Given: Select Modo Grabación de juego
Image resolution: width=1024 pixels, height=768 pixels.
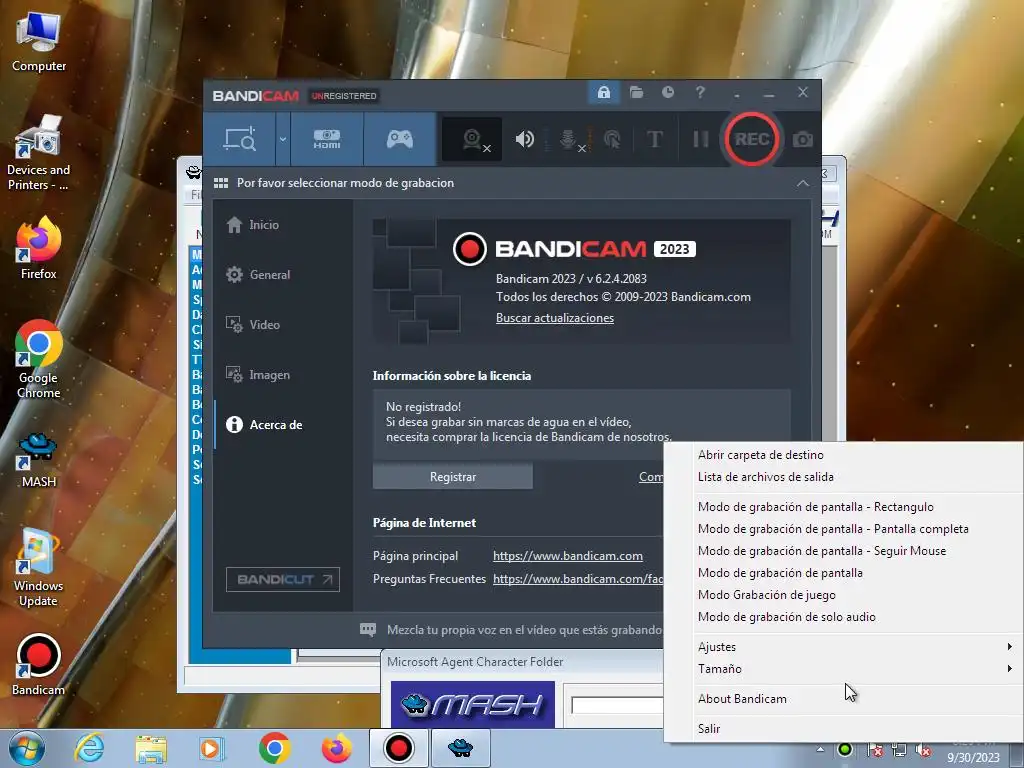Looking at the screenshot, I should tap(766, 595).
